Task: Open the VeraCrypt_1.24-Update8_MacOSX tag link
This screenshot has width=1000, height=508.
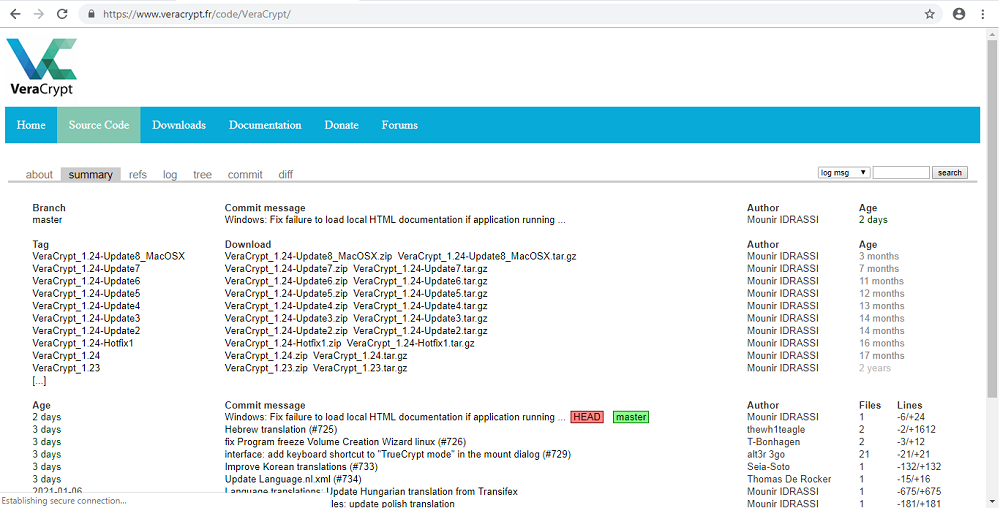Action: click(x=108, y=256)
